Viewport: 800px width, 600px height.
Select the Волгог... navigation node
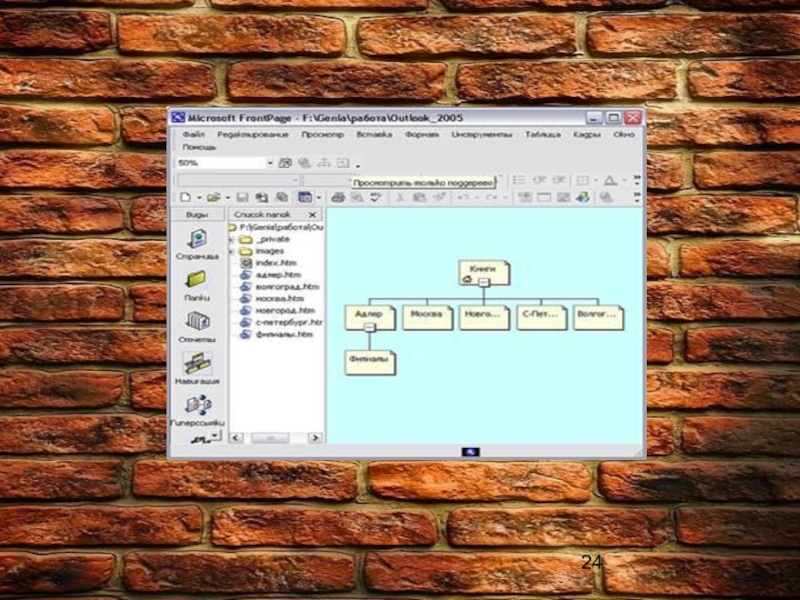(x=598, y=318)
